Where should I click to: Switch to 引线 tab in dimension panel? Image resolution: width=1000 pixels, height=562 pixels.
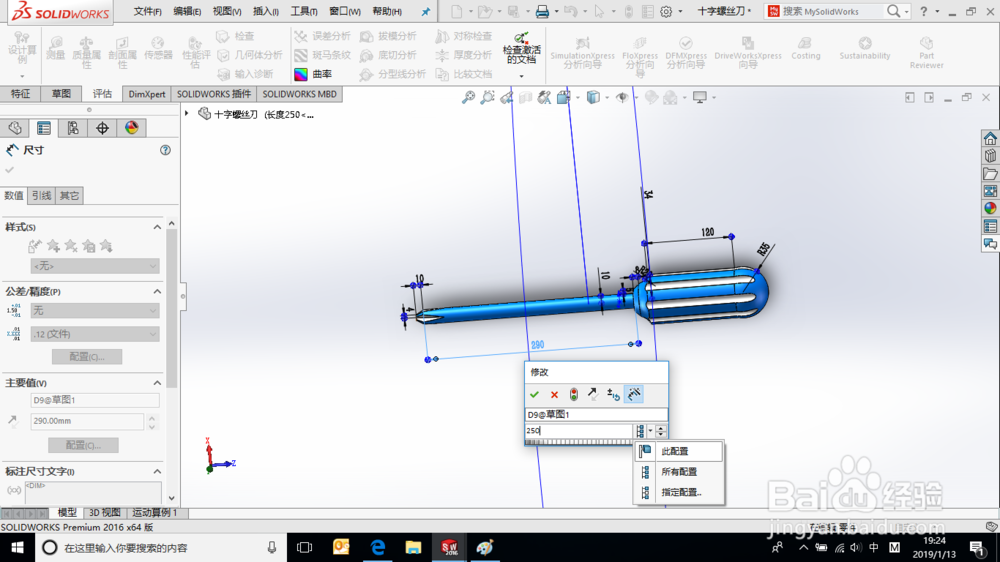41,195
